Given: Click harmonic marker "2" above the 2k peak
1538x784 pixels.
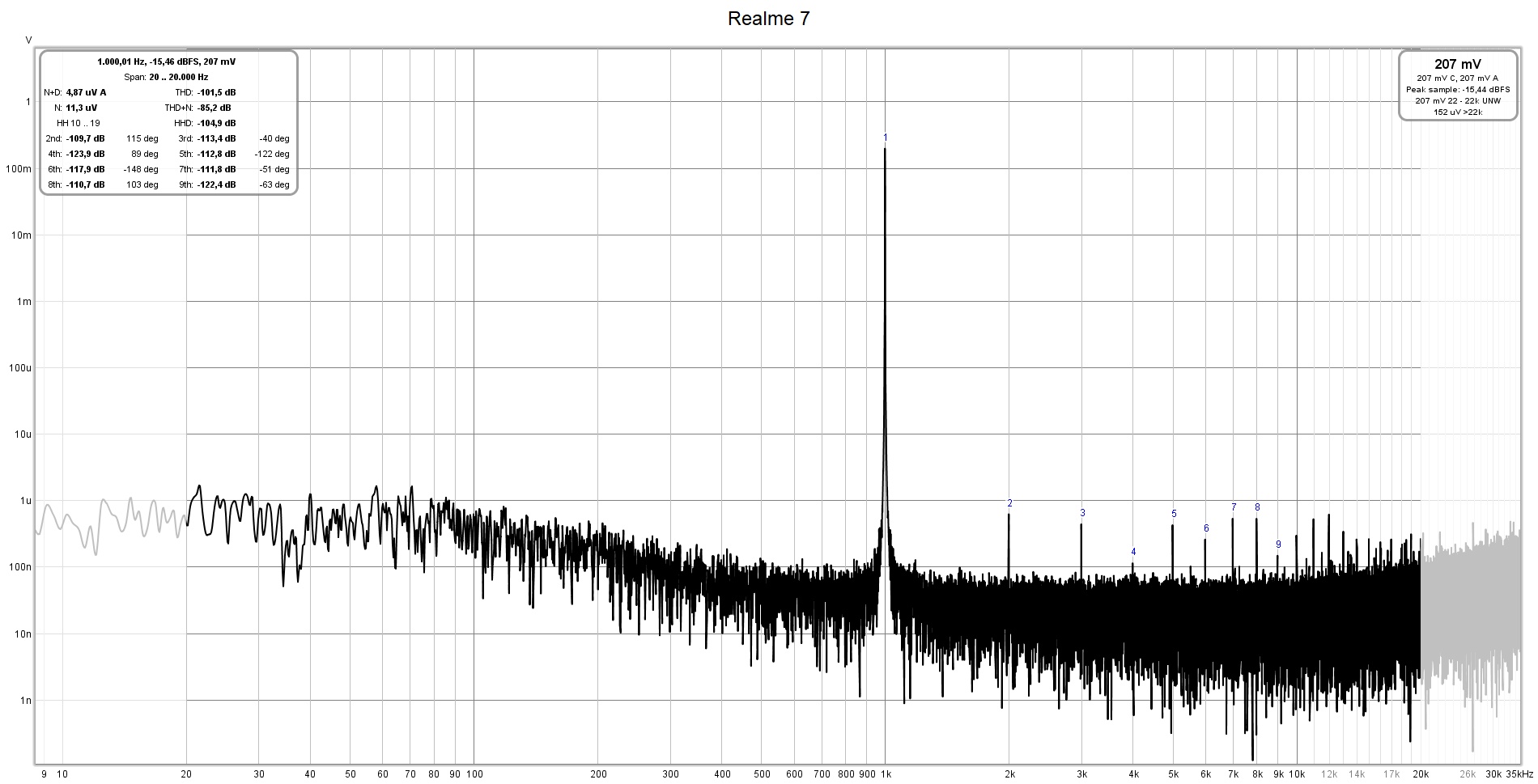Looking at the screenshot, I should (x=1009, y=503).
